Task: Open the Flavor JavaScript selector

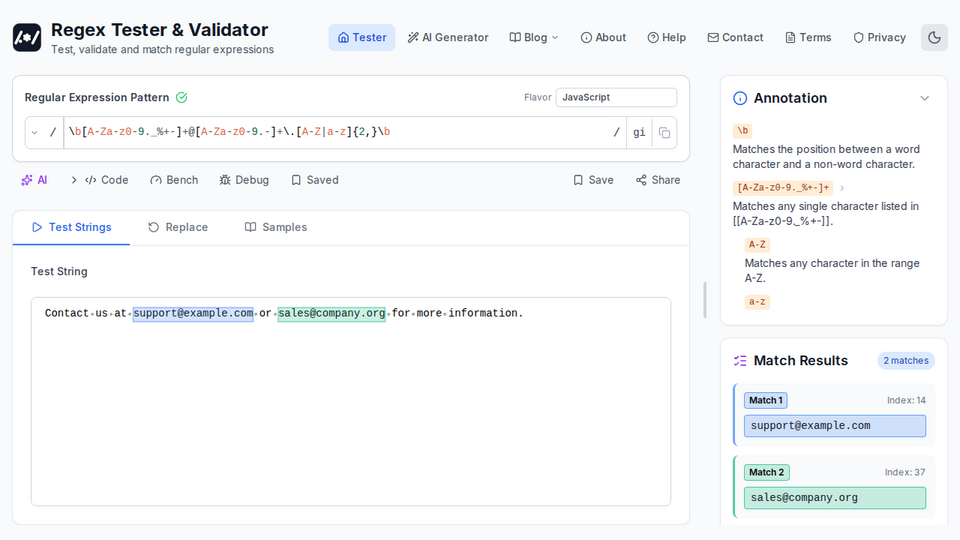Action: coord(616,97)
